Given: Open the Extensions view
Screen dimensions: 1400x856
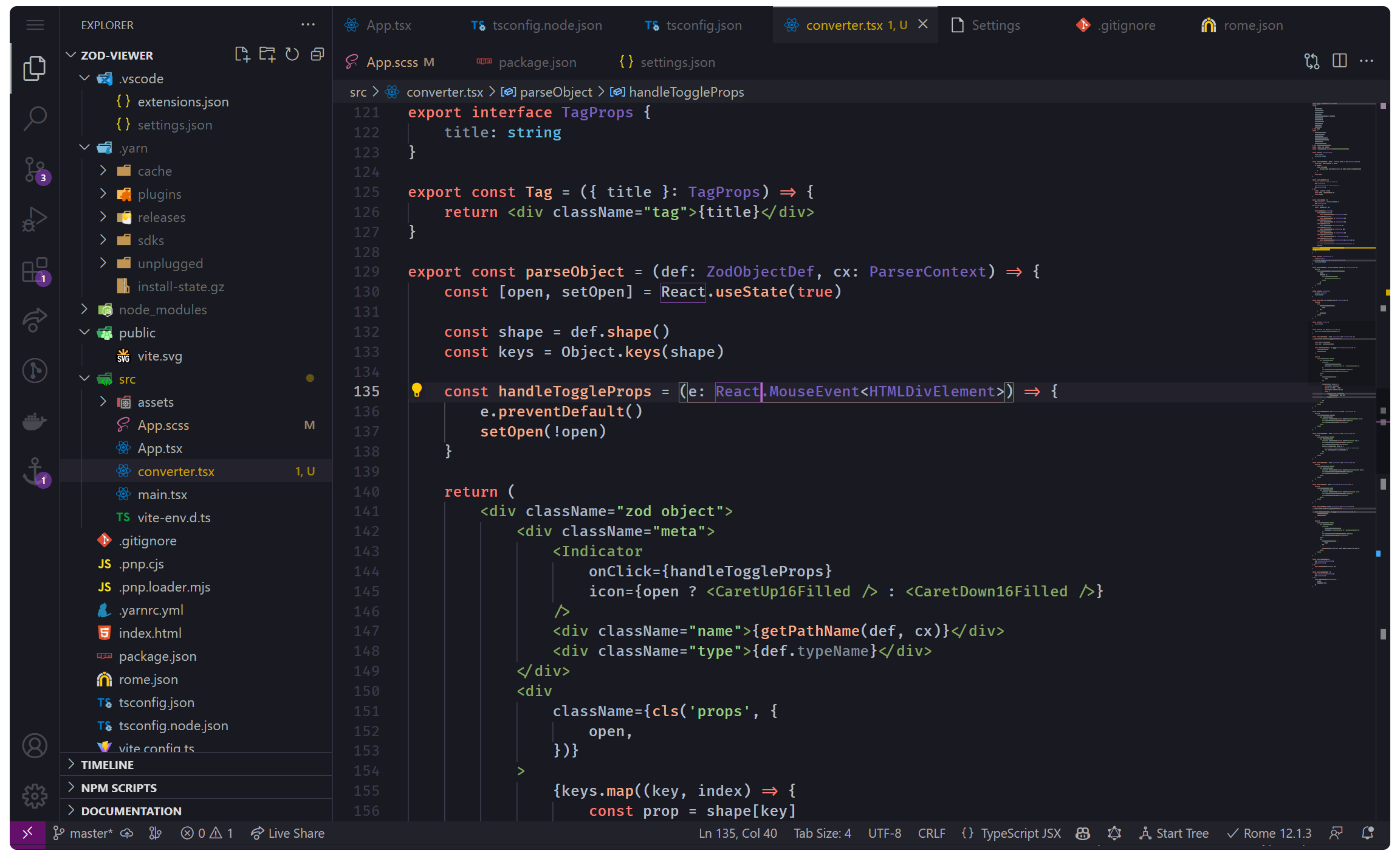Looking at the screenshot, I should pyautogui.click(x=35, y=270).
